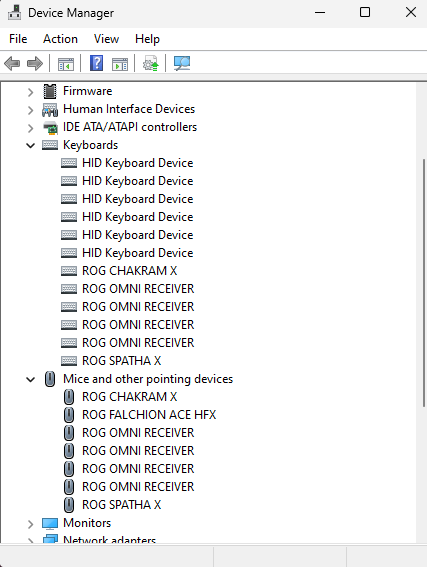This screenshot has height=567, width=427.
Task: Collapse the Keyboards category
Action: [31, 146]
